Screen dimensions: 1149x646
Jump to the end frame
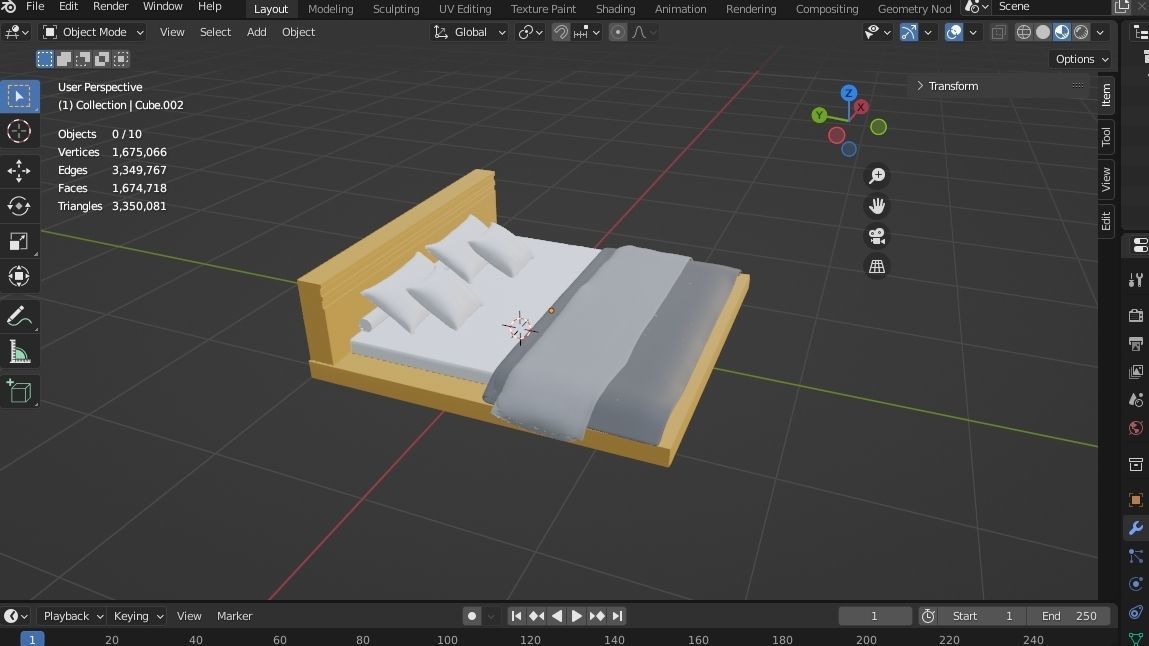tap(618, 616)
